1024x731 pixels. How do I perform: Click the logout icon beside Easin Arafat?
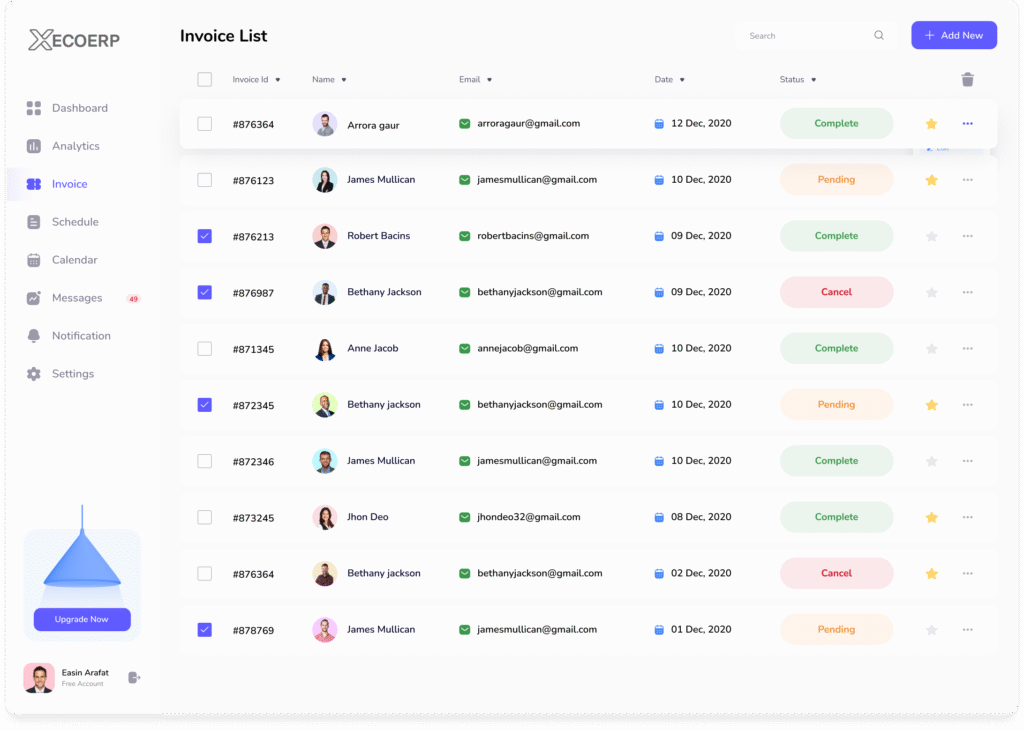pyautogui.click(x=134, y=678)
